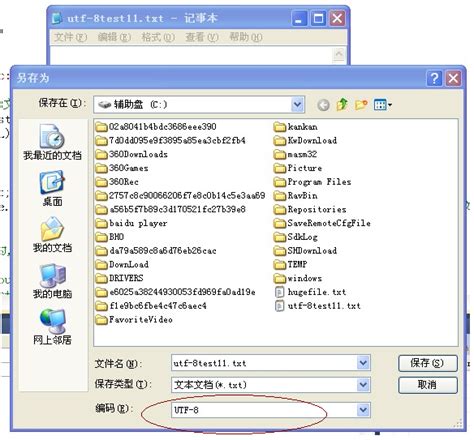Screen dimensions: 474x440
Task: Select the hugefile.txt file
Action: point(311,292)
